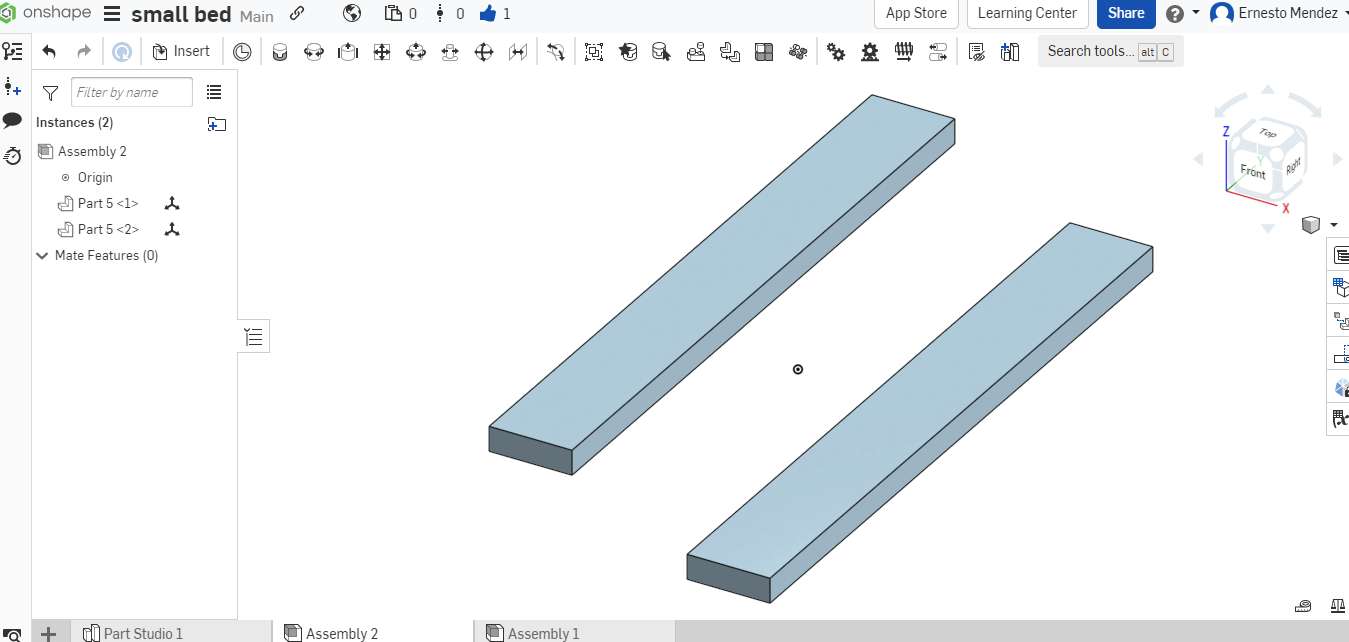This screenshot has height=642, width=1349.
Task: Open the Measure tool at bottom right
Action: [1302, 605]
